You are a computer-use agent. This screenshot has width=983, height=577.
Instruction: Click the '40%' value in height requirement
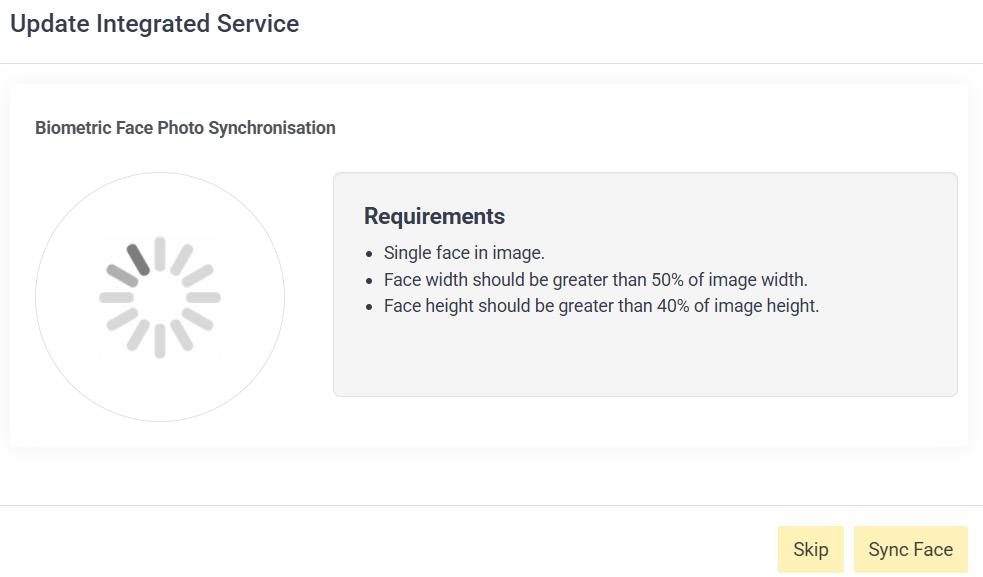674,306
